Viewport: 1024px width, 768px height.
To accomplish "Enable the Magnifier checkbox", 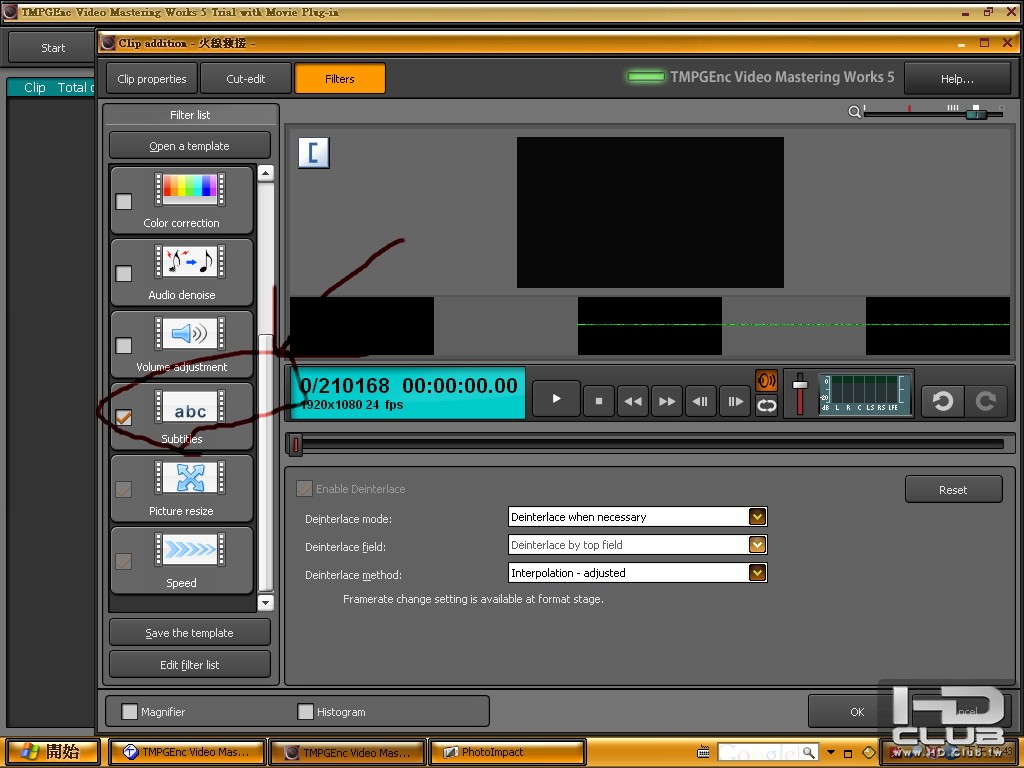I will pyautogui.click(x=129, y=712).
